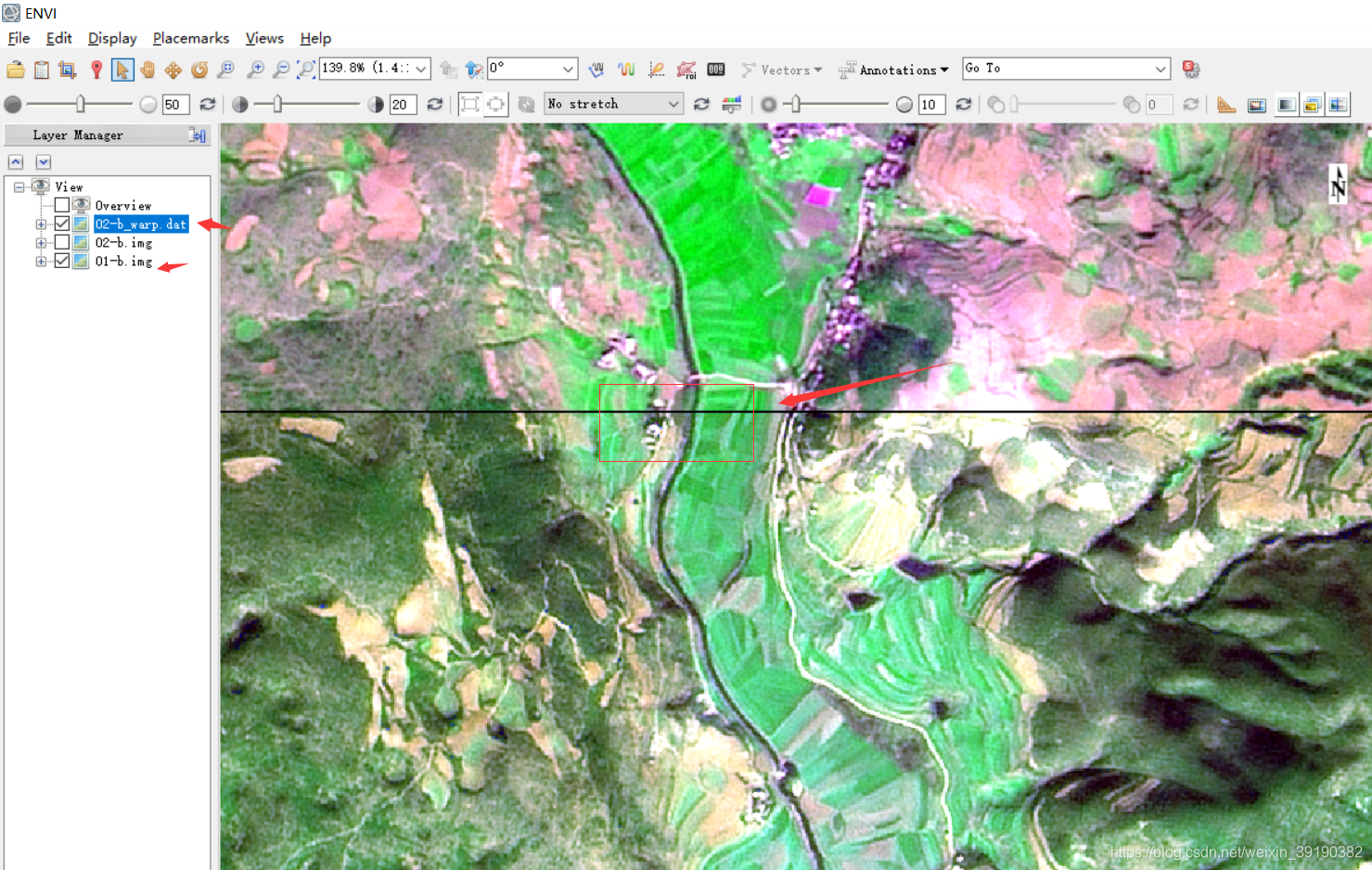Click the brightness slider handle

click(81, 104)
